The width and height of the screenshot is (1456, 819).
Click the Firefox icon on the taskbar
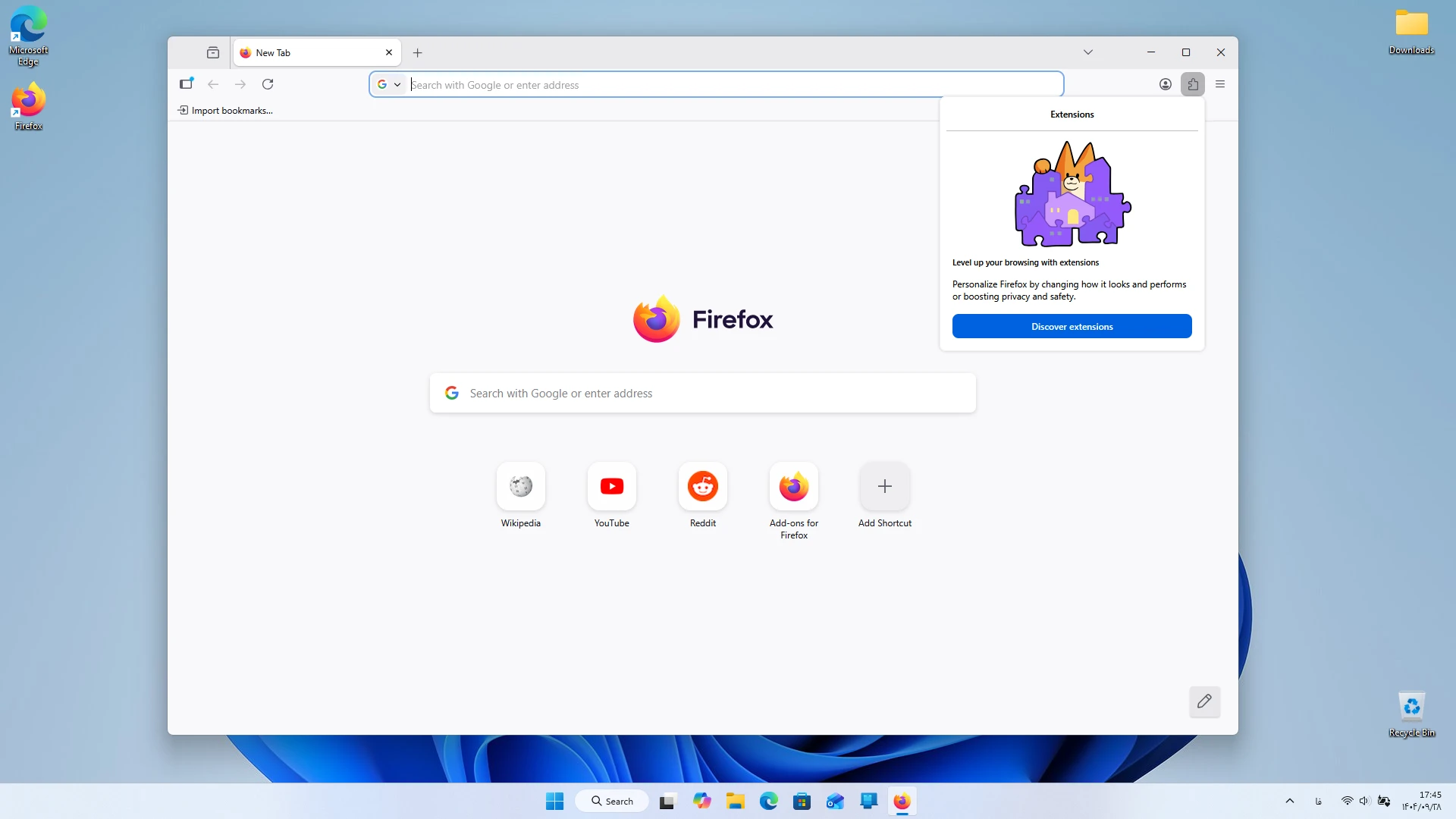point(902,801)
